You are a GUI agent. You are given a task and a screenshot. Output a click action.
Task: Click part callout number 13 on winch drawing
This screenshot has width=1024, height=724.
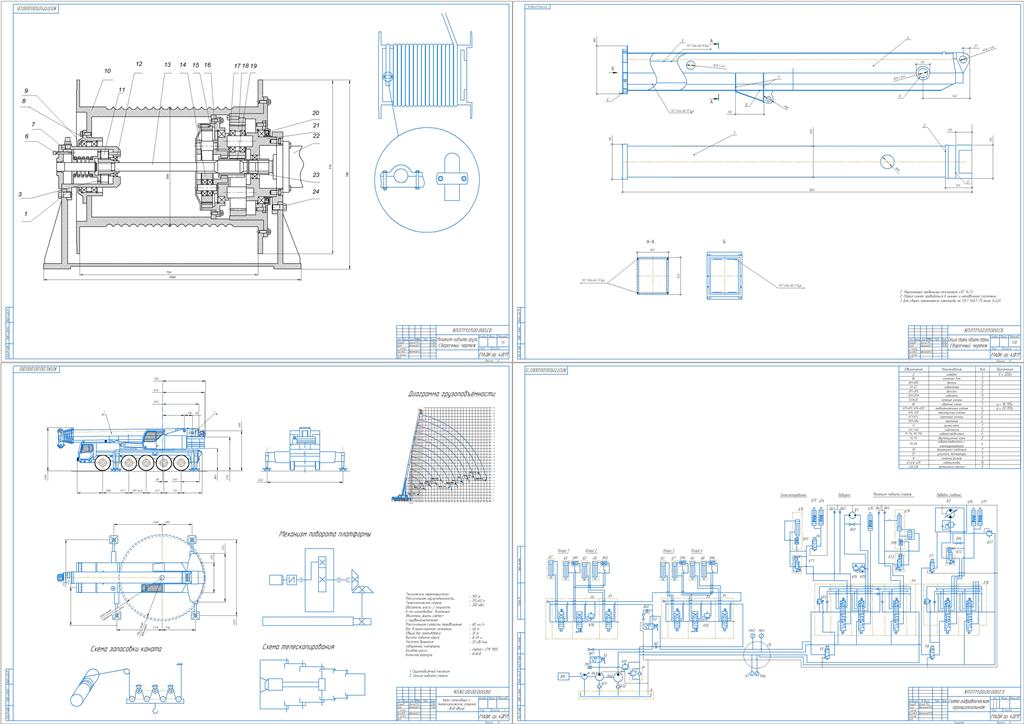(x=167, y=65)
